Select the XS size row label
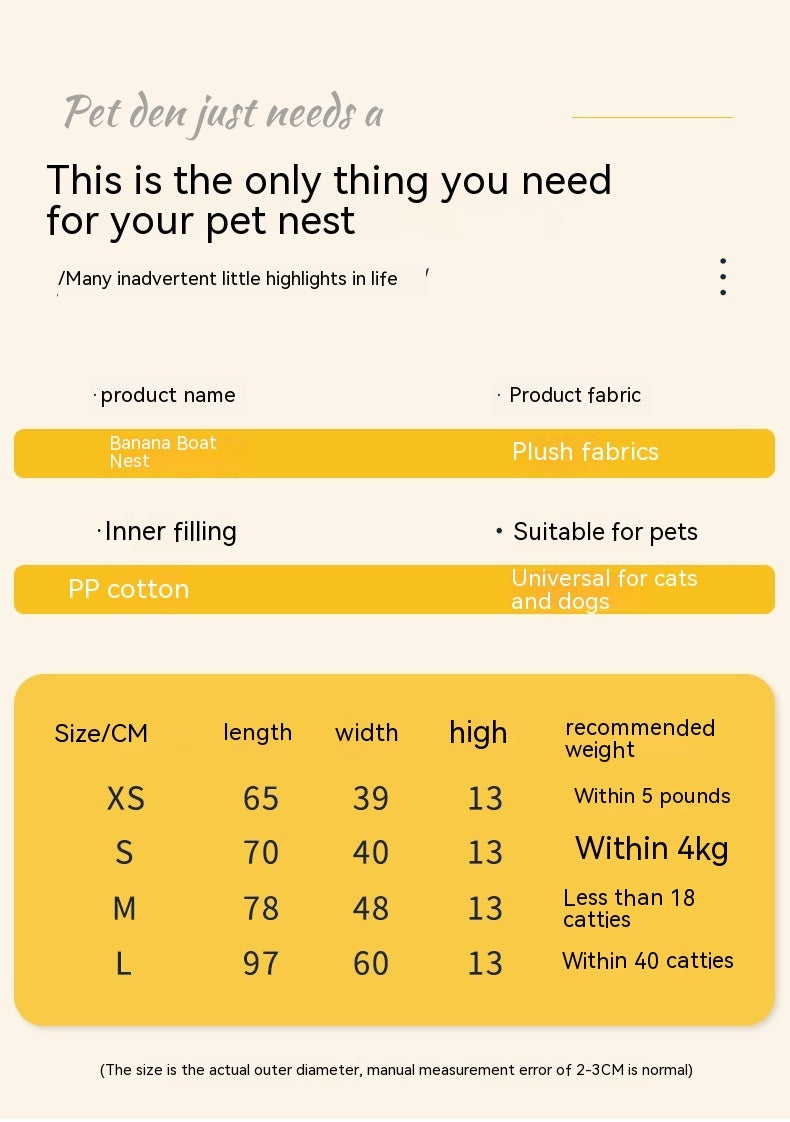 pyautogui.click(x=126, y=798)
